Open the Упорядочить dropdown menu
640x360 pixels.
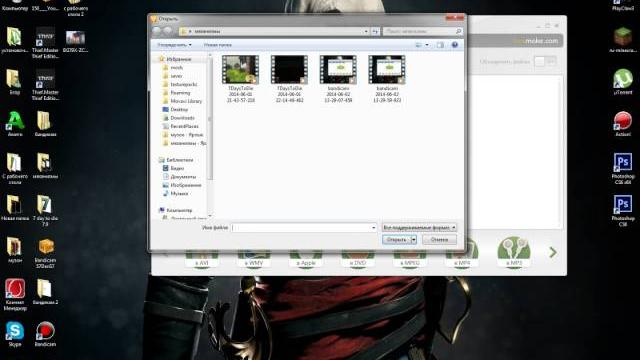[174, 45]
